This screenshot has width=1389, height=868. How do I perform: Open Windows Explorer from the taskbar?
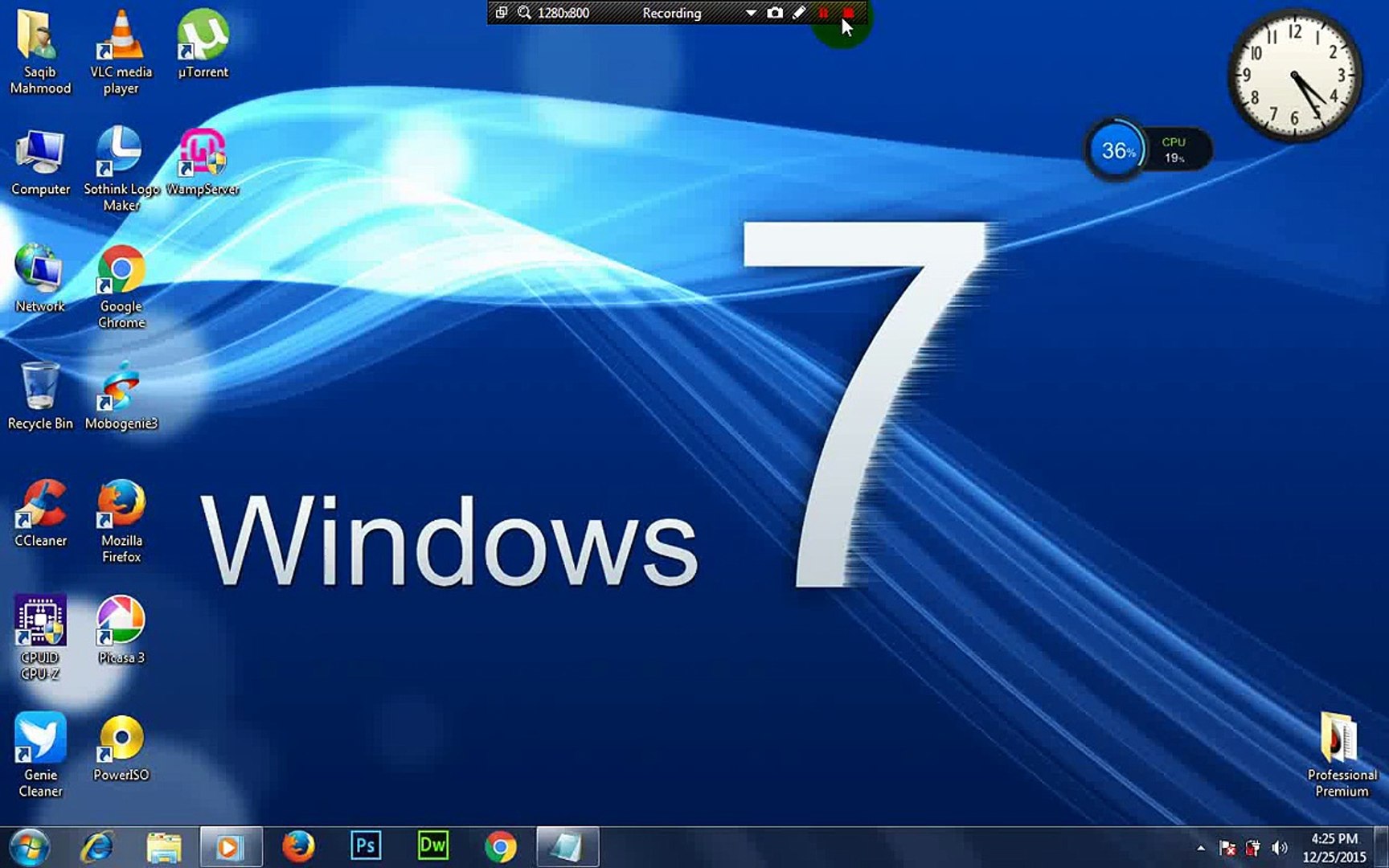click(x=164, y=847)
